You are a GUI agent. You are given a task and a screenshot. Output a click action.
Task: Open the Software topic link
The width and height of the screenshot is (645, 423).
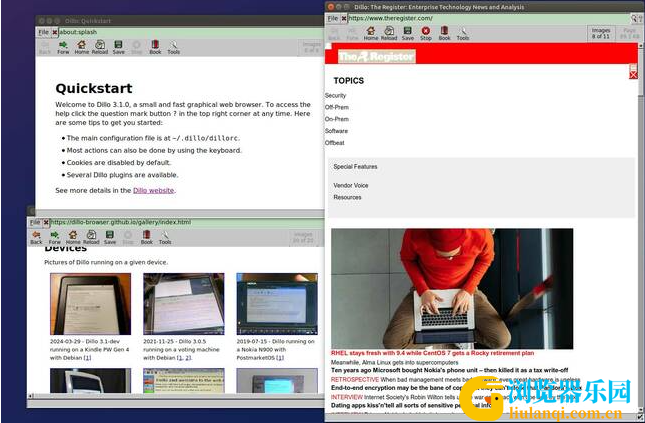[336, 131]
